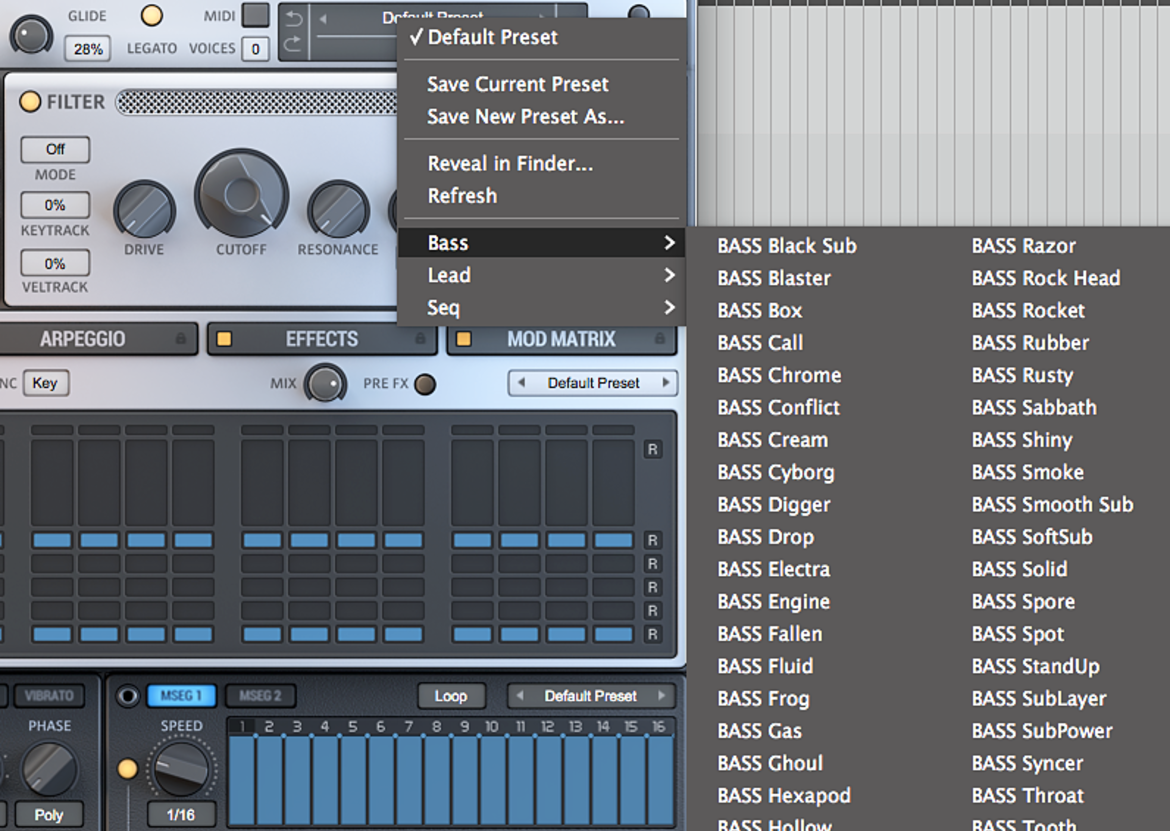Image resolution: width=1170 pixels, height=831 pixels.
Task: Click the top R reset button
Action: tap(652, 449)
